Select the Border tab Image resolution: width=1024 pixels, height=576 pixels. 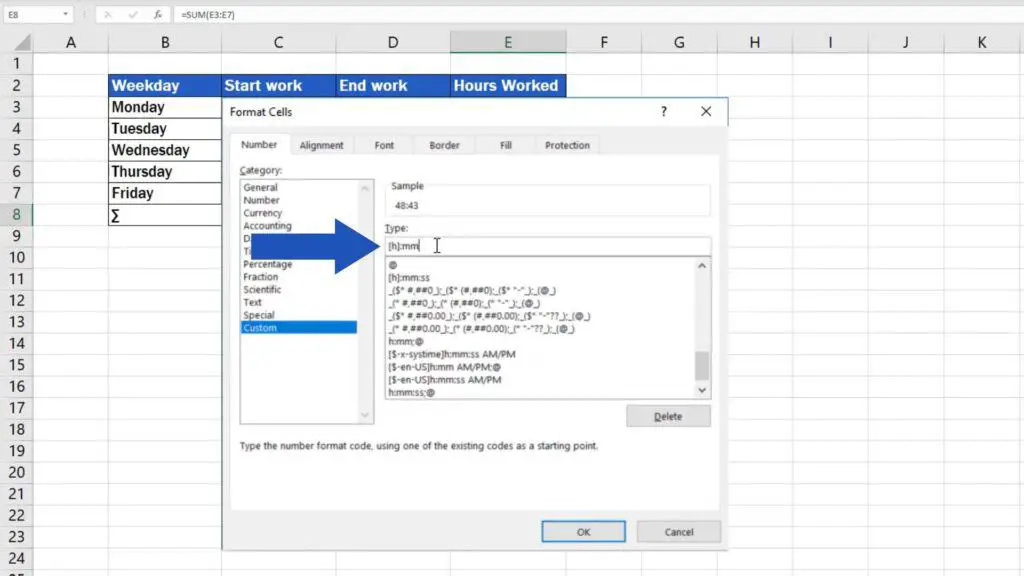[443, 145]
